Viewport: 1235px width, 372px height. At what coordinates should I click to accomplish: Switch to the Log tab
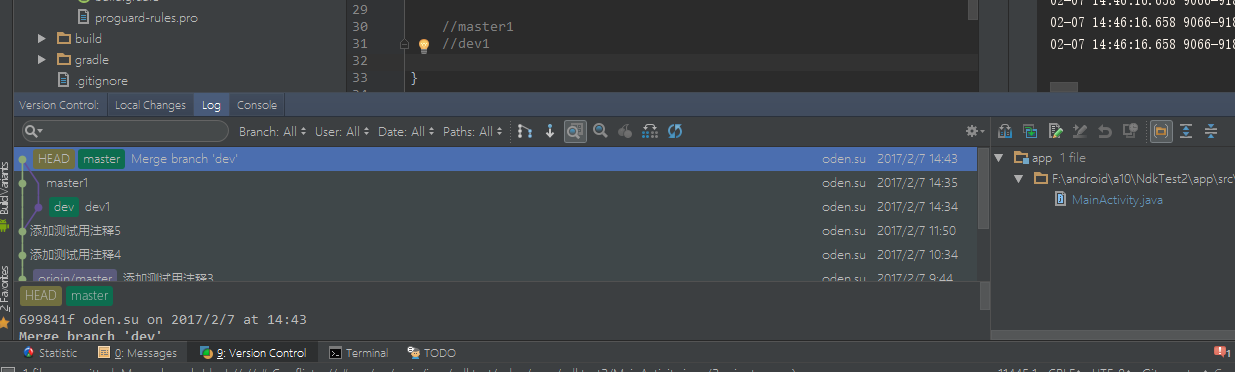pyautogui.click(x=211, y=105)
